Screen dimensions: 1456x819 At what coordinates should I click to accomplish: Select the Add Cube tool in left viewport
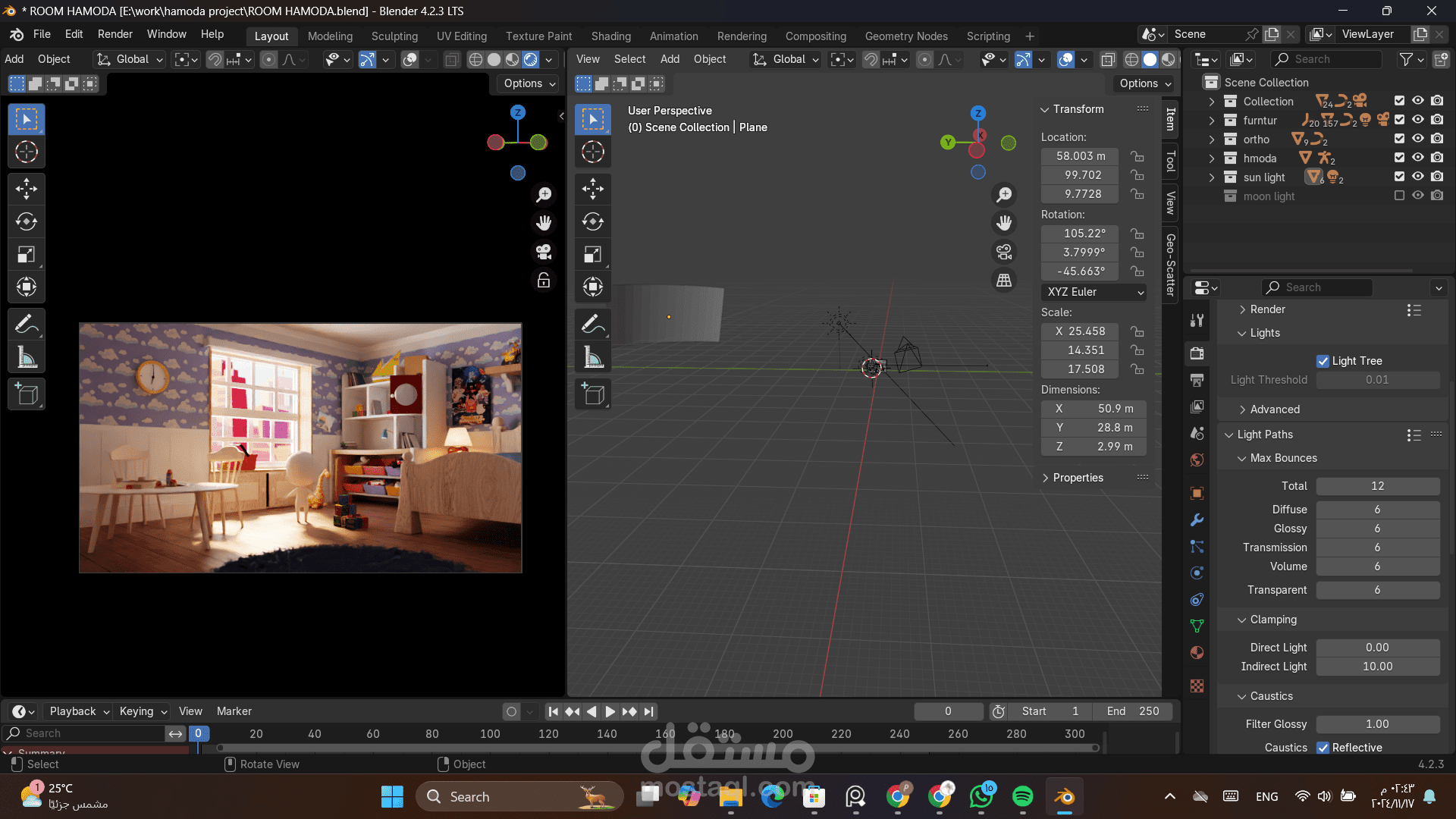pyautogui.click(x=27, y=394)
